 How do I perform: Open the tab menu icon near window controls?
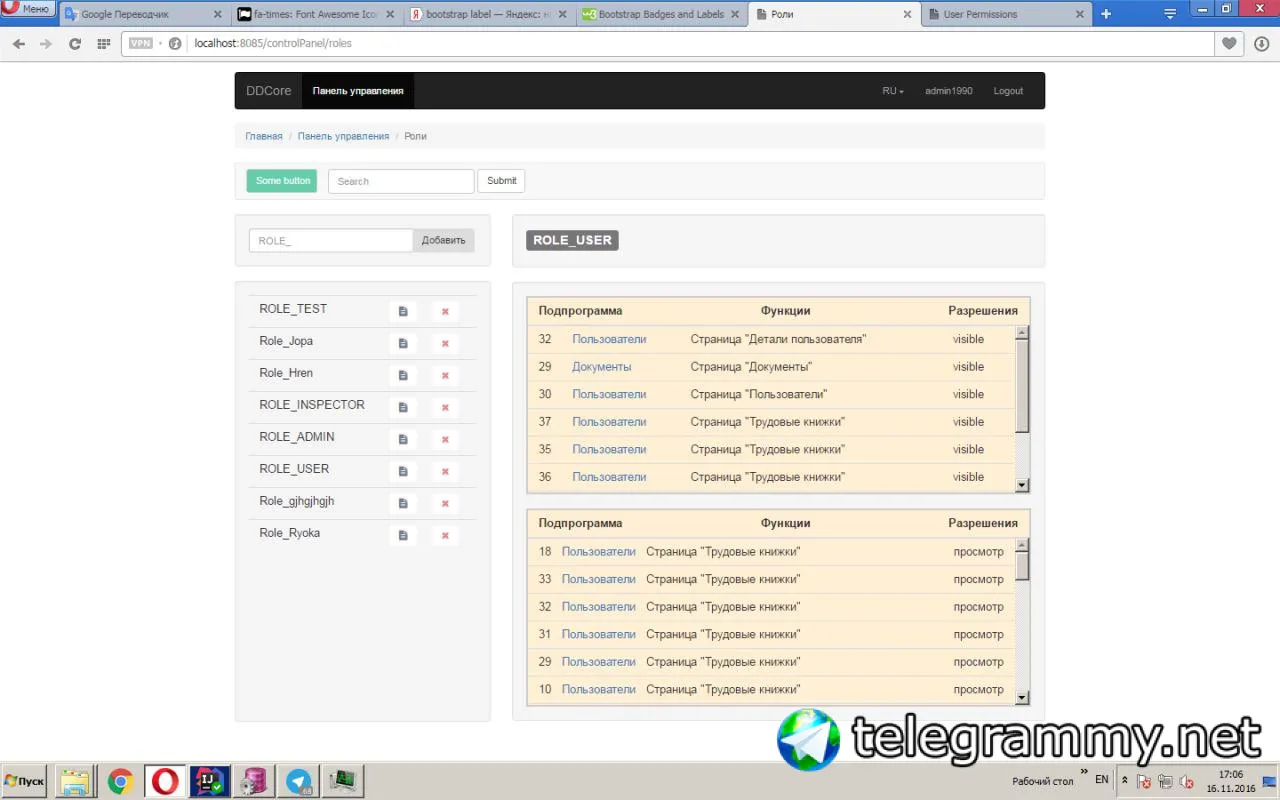click(x=1170, y=14)
